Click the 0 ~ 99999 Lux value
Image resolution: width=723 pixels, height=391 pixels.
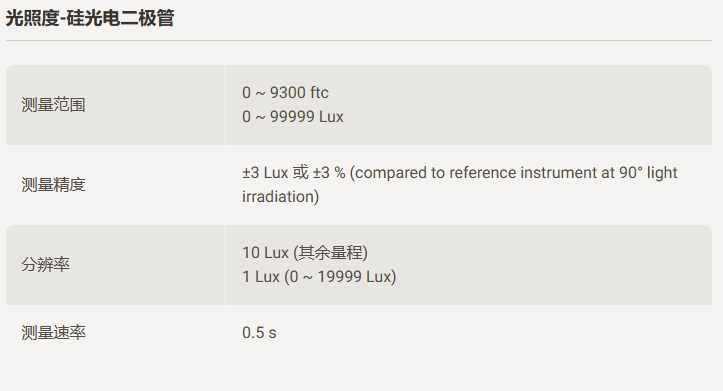click(x=293, y=117)
